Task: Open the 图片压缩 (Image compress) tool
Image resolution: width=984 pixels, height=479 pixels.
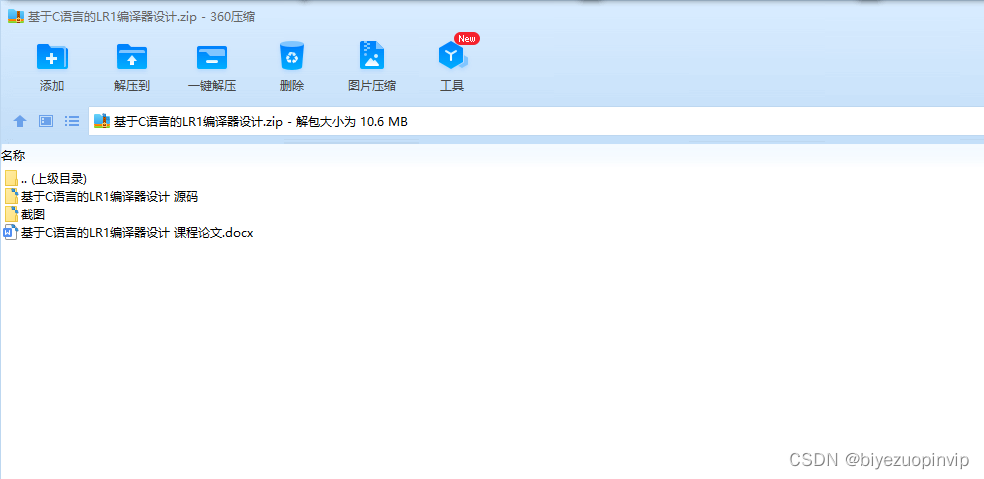Action: 372,56
